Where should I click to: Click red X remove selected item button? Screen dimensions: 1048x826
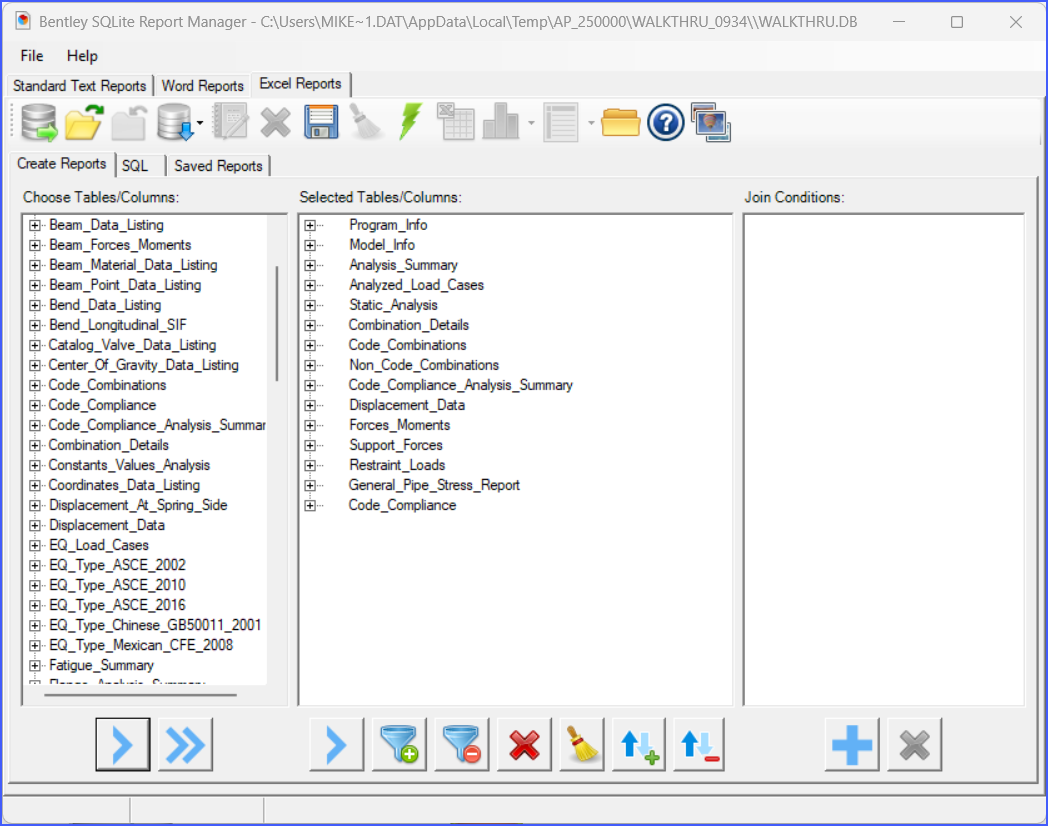point(525,744)
